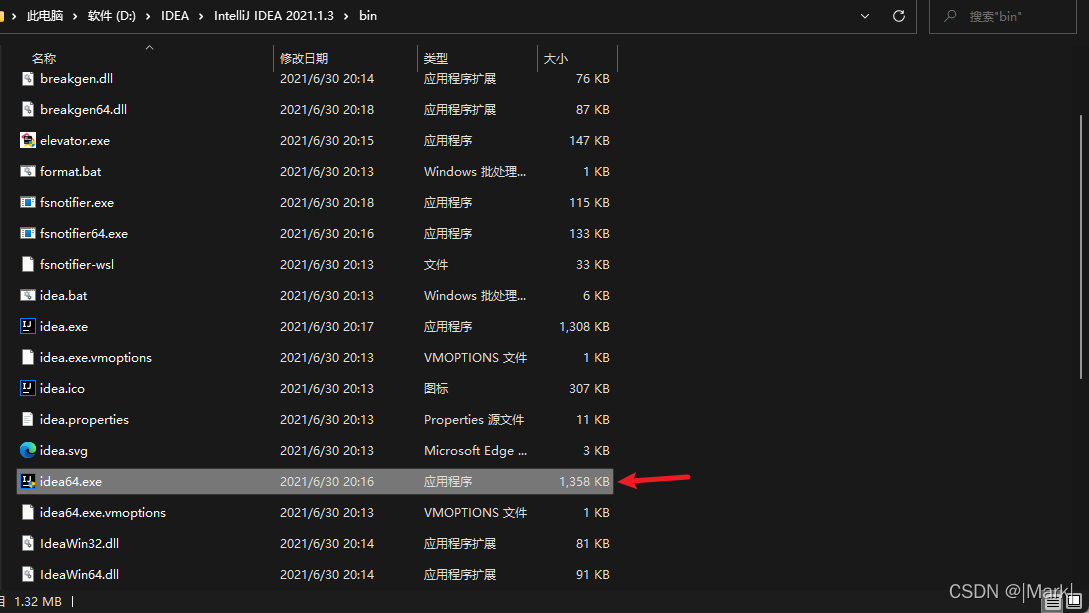The width and height of the screenshot is (1089, 613).
Task: Click the fsnotifier-wsl blank file icon
Action: (27, 264)
